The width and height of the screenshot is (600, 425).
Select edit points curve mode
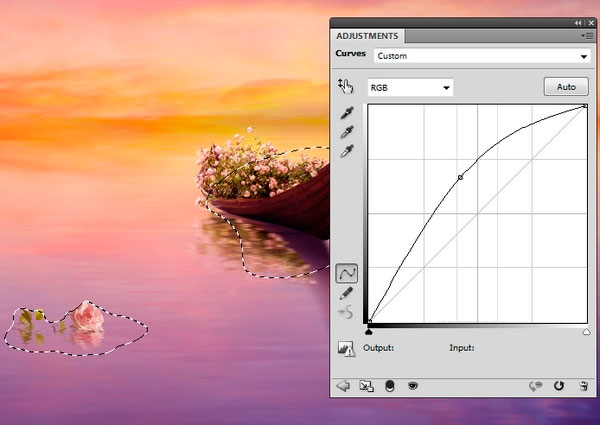(347, 273)
